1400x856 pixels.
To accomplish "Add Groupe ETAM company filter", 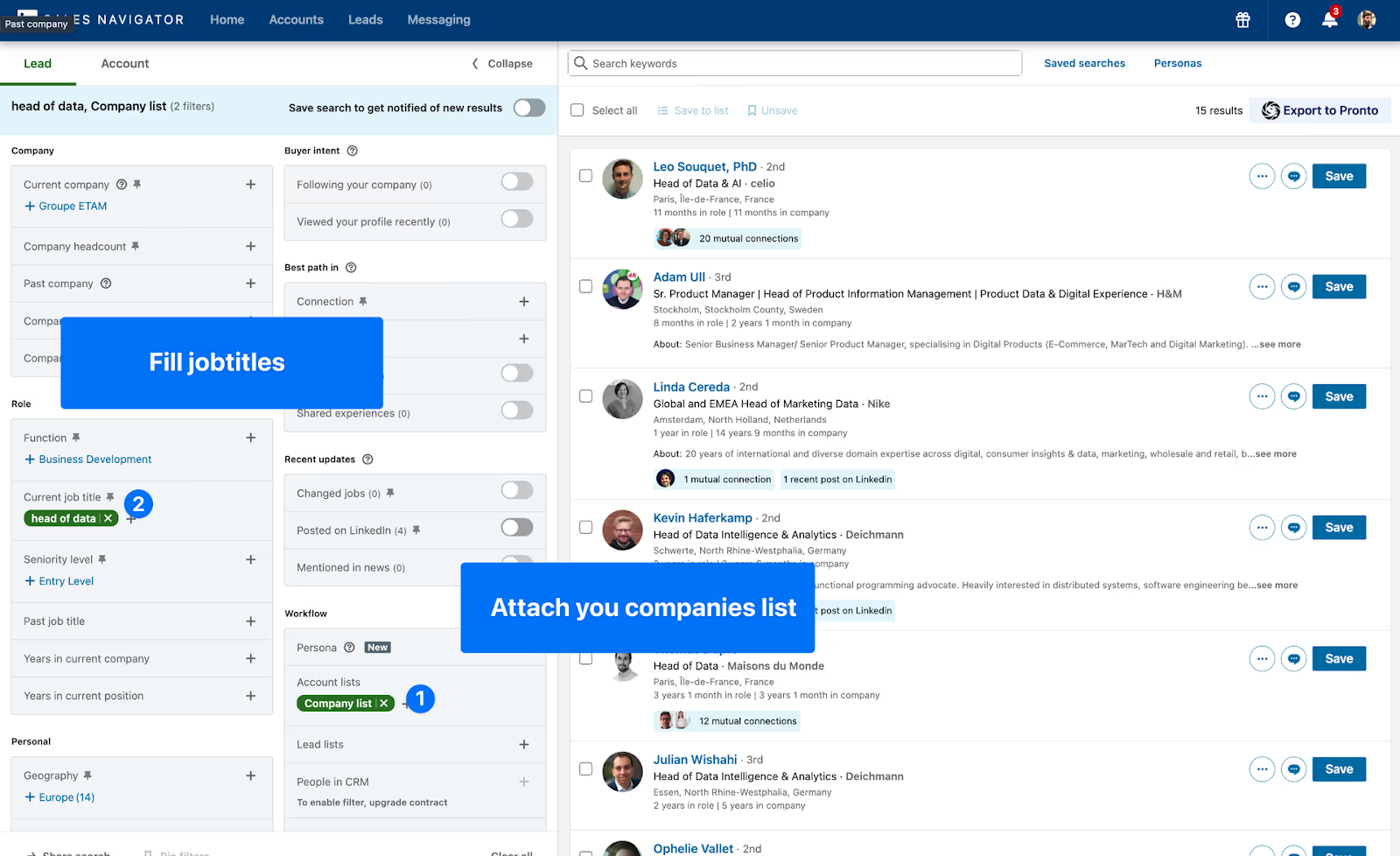I will 66,207.
